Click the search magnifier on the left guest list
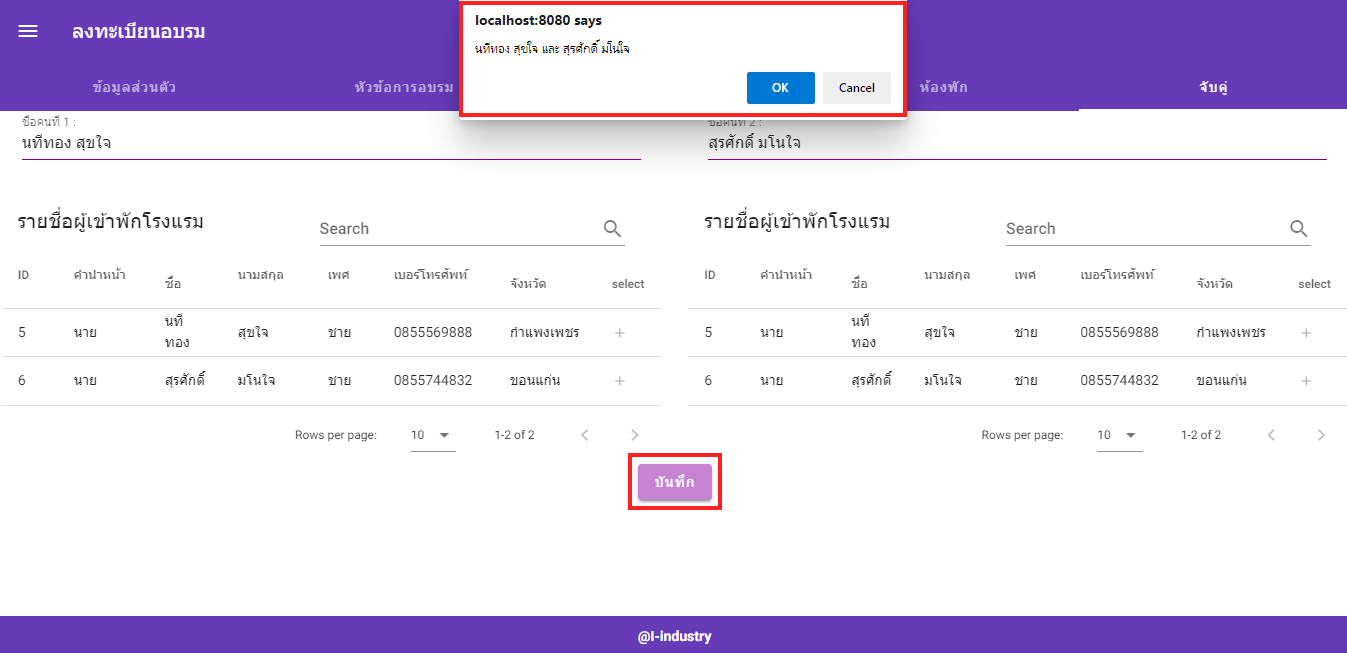Image resolution: width=1347 pixels, height=653 pixels. pos(611,228)
